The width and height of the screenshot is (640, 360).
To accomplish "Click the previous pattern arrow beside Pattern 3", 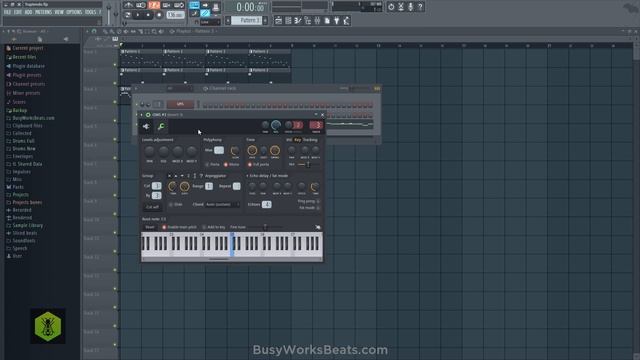I will point(228,20).
